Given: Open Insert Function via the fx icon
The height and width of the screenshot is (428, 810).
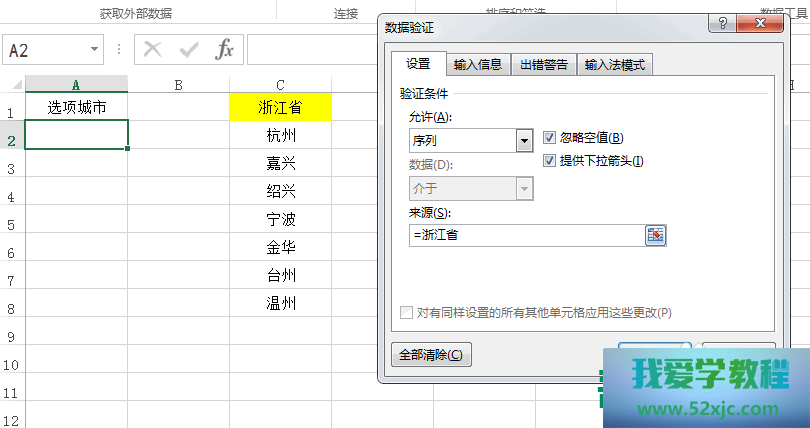Looking at the screenshot, I should [225, 49].
